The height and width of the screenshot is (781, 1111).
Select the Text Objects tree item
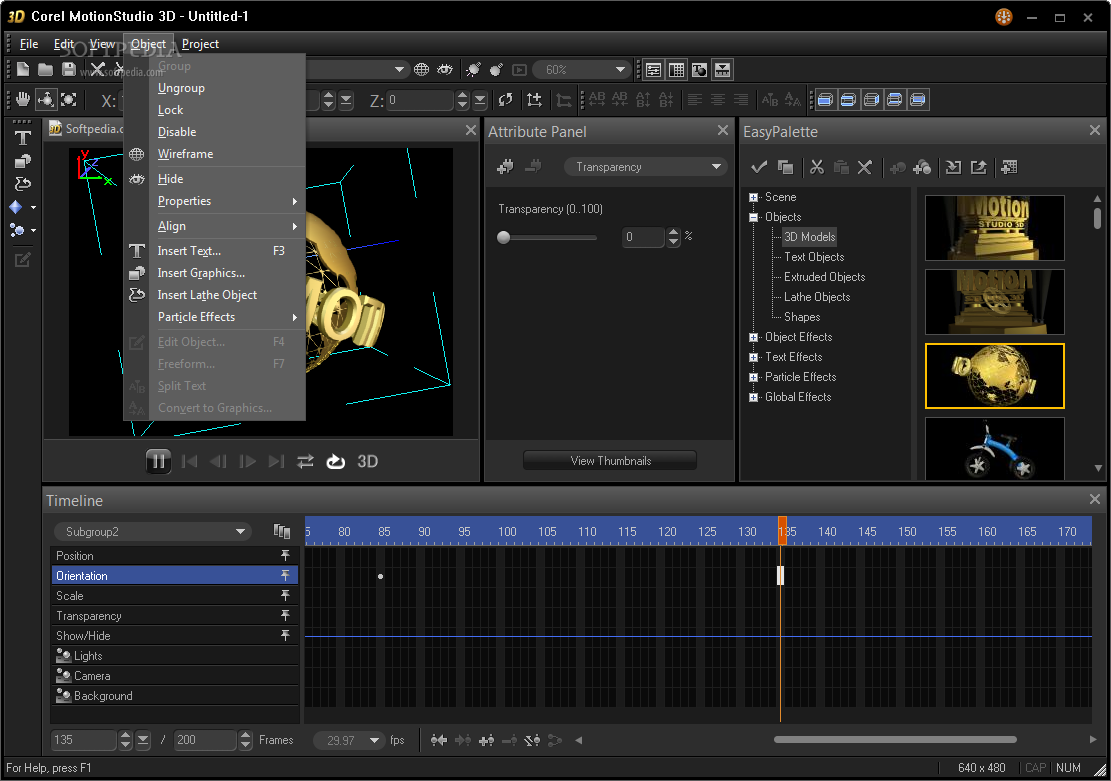tap(814, 257)
